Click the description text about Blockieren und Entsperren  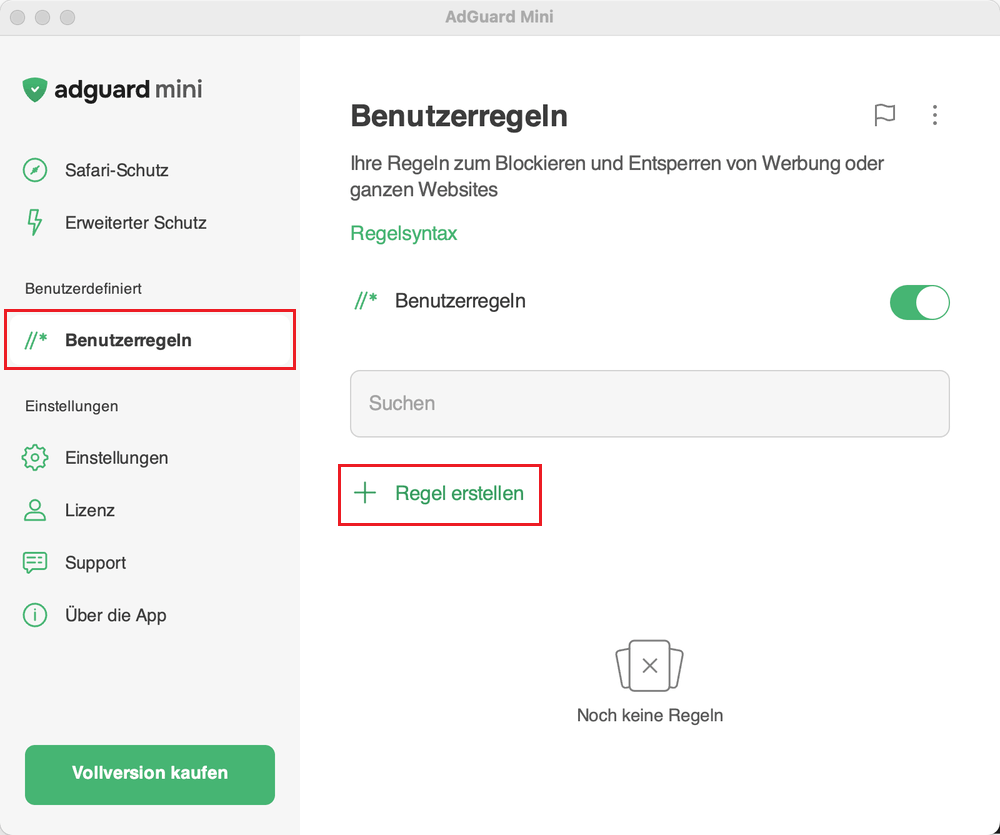click(617, 176)
